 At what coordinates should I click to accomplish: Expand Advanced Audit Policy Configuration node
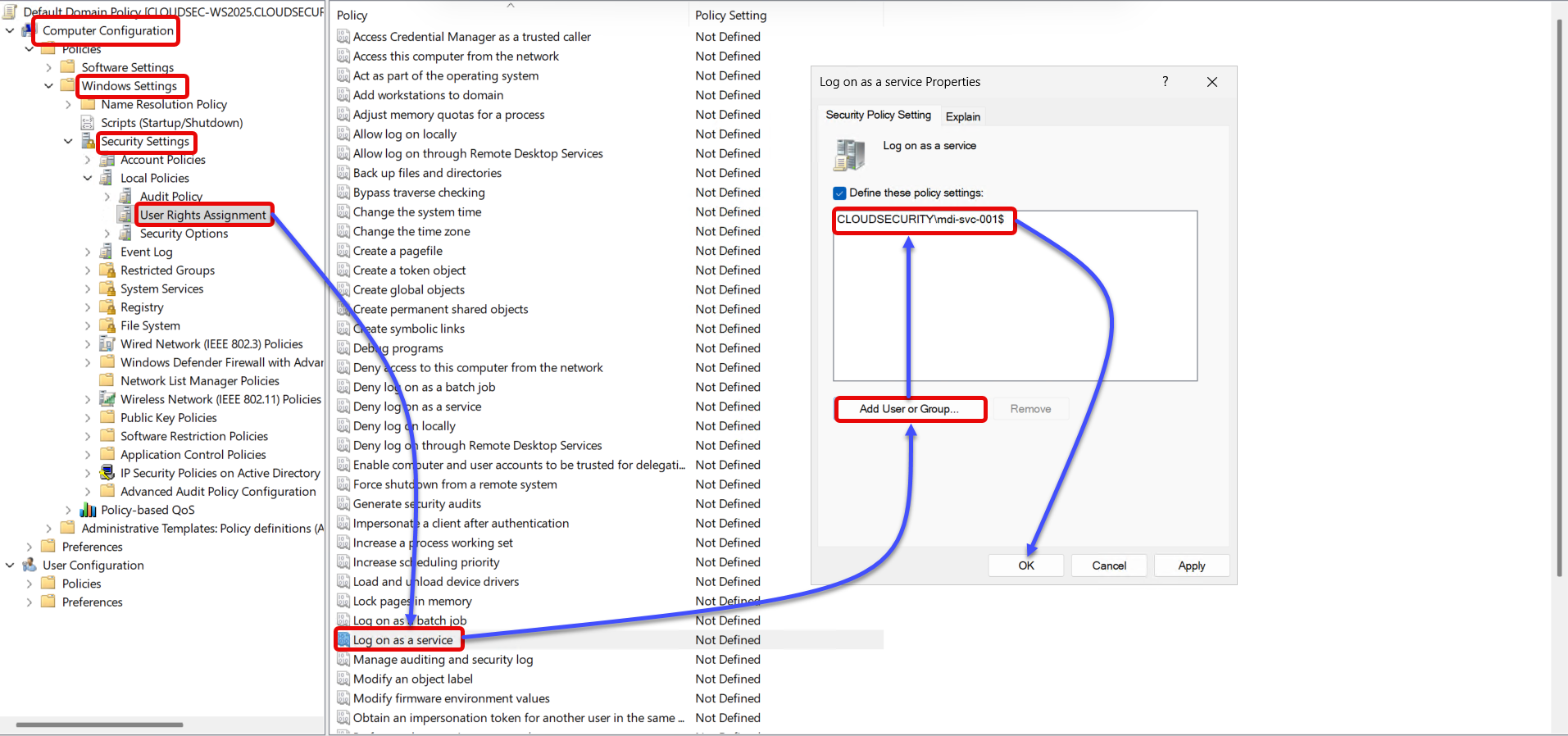click(x=88, y=492)
